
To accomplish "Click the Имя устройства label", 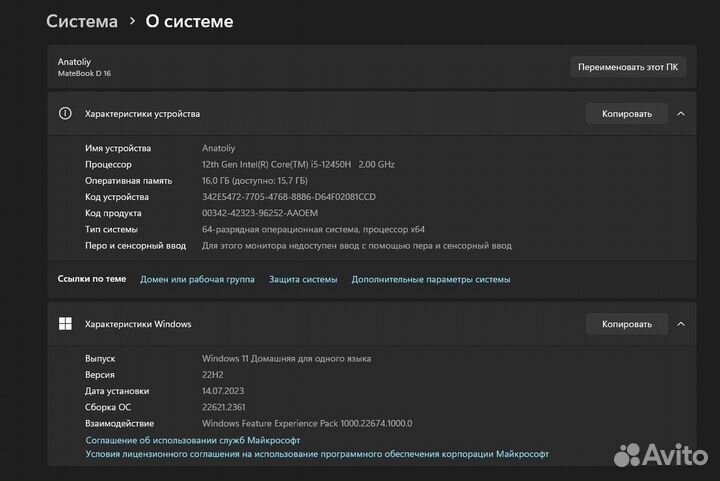I will (118, 148).
